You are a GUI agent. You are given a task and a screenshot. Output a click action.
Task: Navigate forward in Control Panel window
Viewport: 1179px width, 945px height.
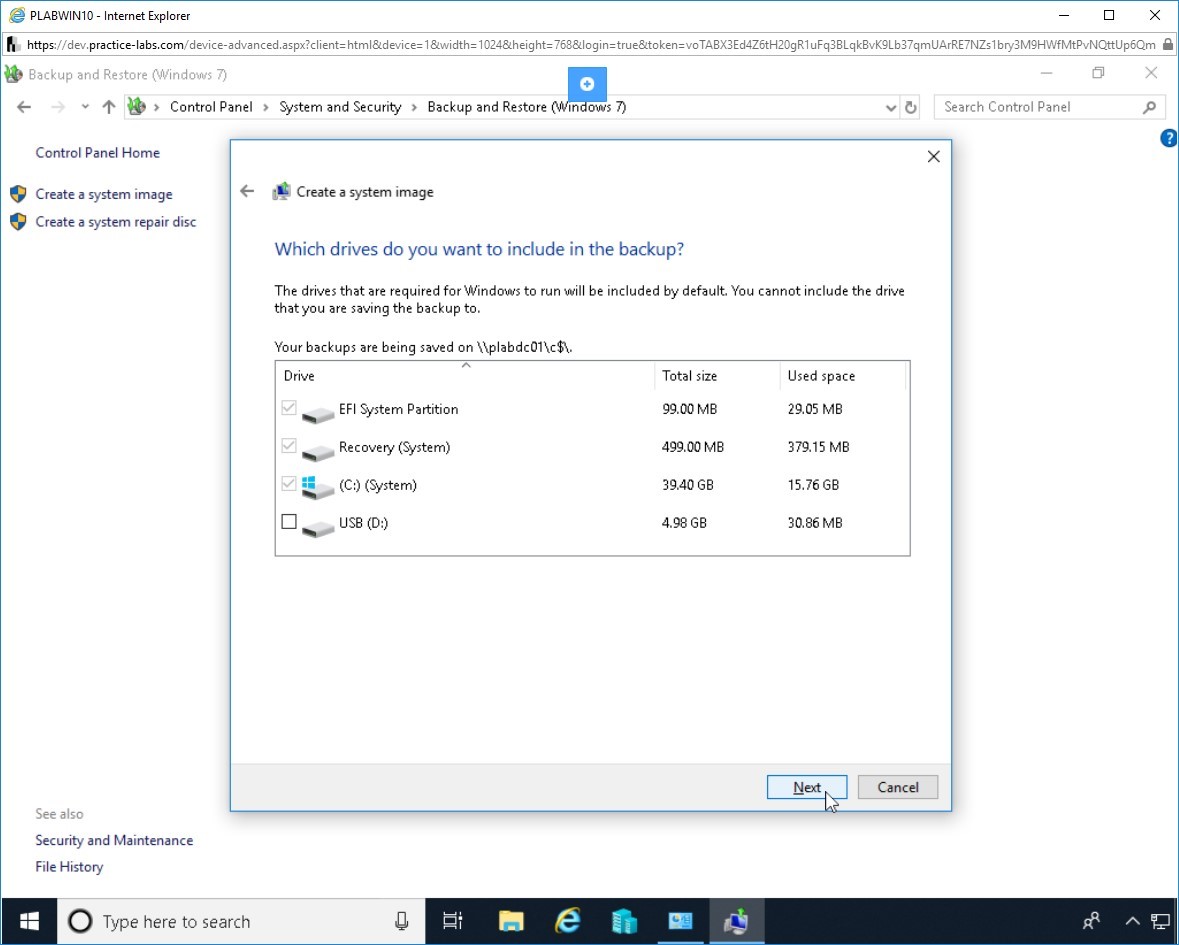tap(58, 107)
